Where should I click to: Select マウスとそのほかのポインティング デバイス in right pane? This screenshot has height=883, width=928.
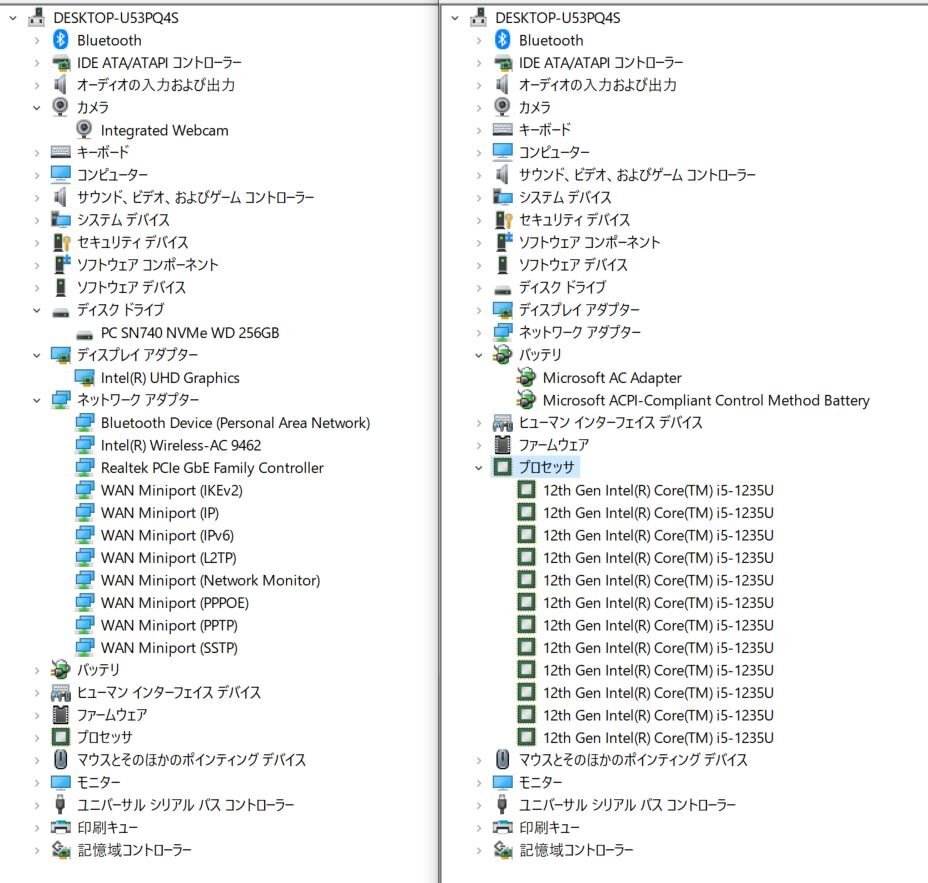tap(633, 760)
